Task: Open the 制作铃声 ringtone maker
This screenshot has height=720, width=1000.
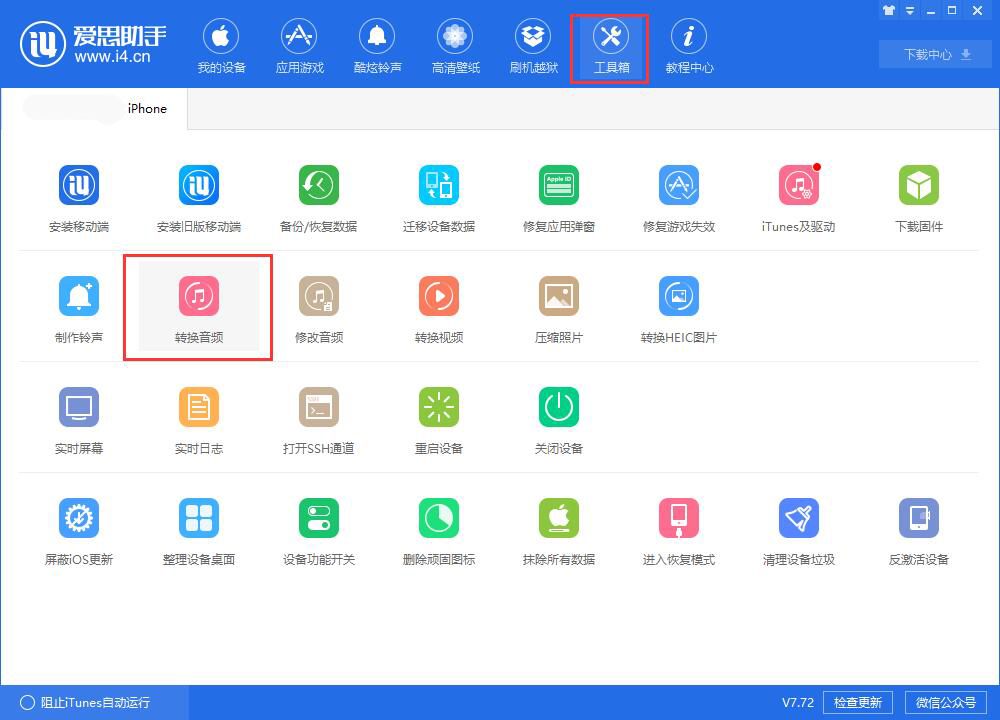Action: point(79,305)
